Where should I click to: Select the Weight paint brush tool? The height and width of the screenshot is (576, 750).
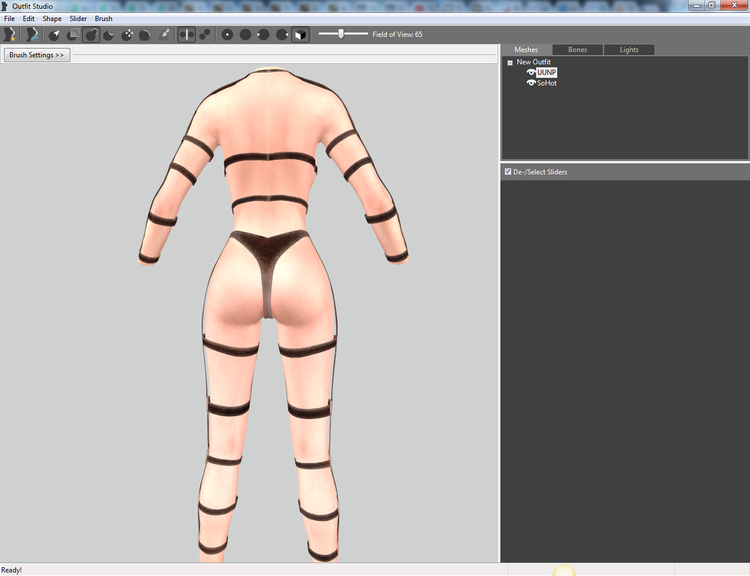[x=164, y=34]
